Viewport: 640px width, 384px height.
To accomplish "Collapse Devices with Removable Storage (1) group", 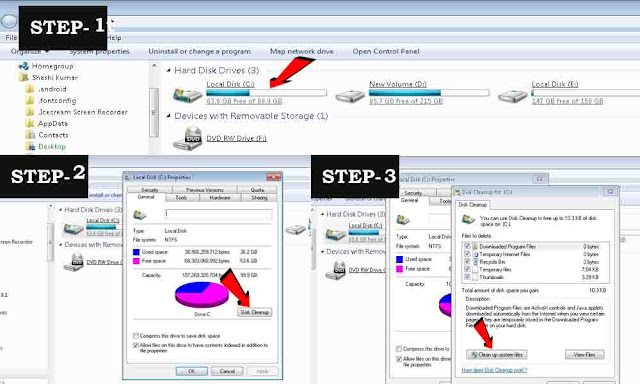I will pyautogui.click(x=169, y=116).
